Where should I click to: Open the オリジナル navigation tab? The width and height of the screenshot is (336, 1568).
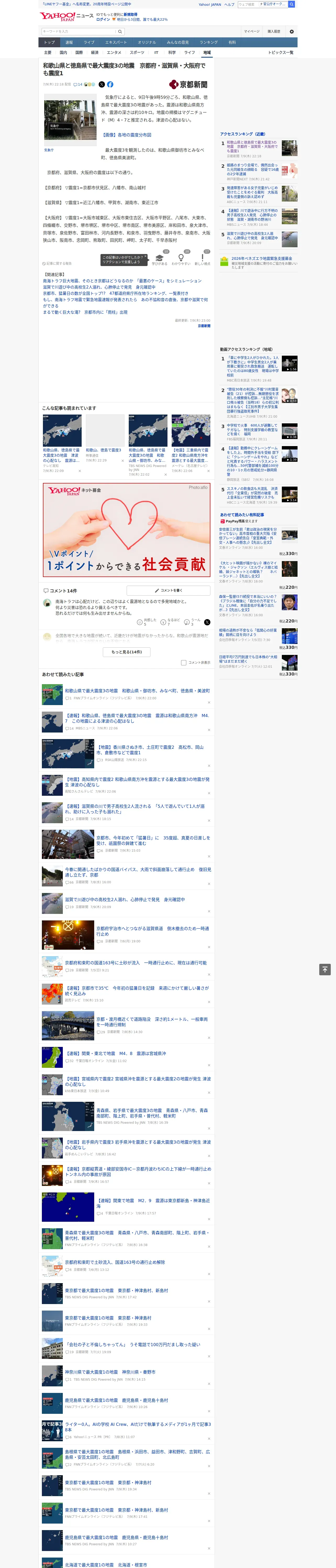click(x=147, y=43)
